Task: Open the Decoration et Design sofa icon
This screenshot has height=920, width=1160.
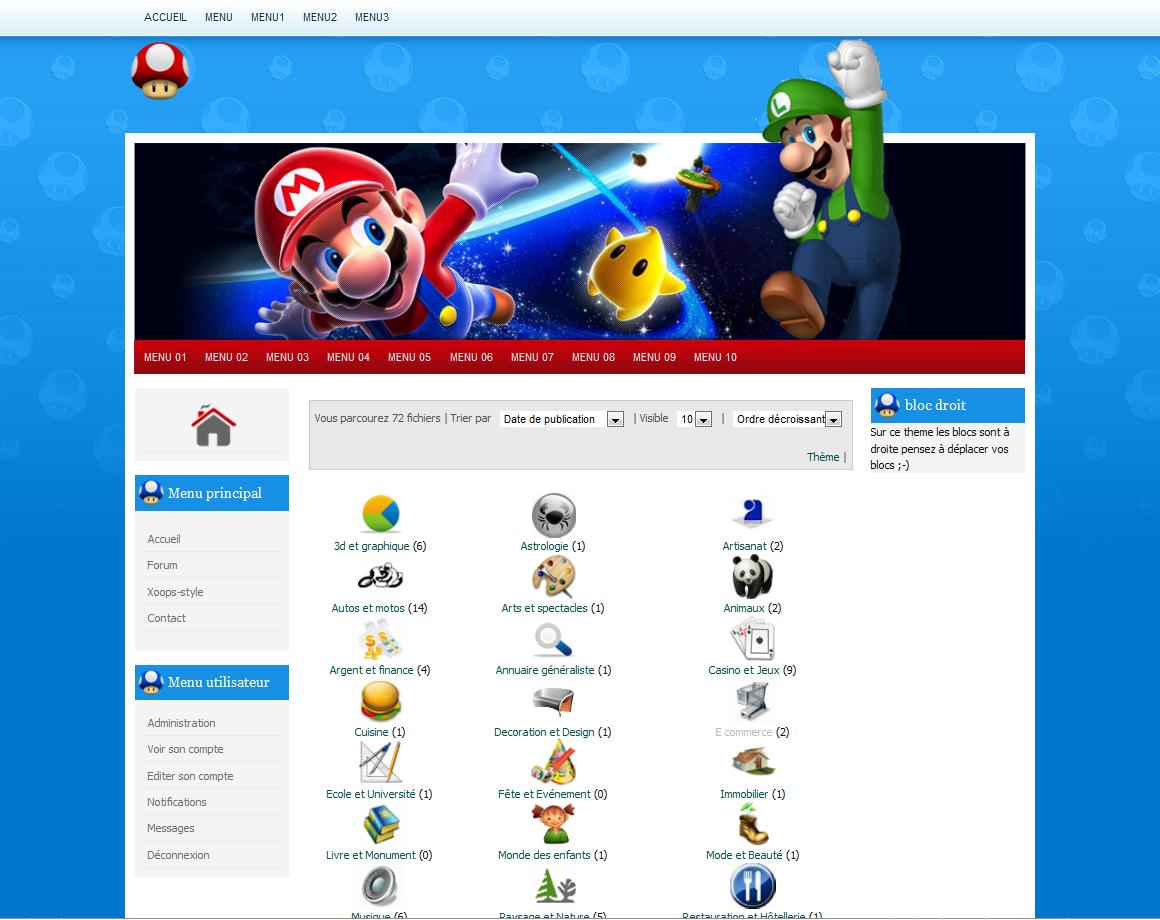Action: 553,701
